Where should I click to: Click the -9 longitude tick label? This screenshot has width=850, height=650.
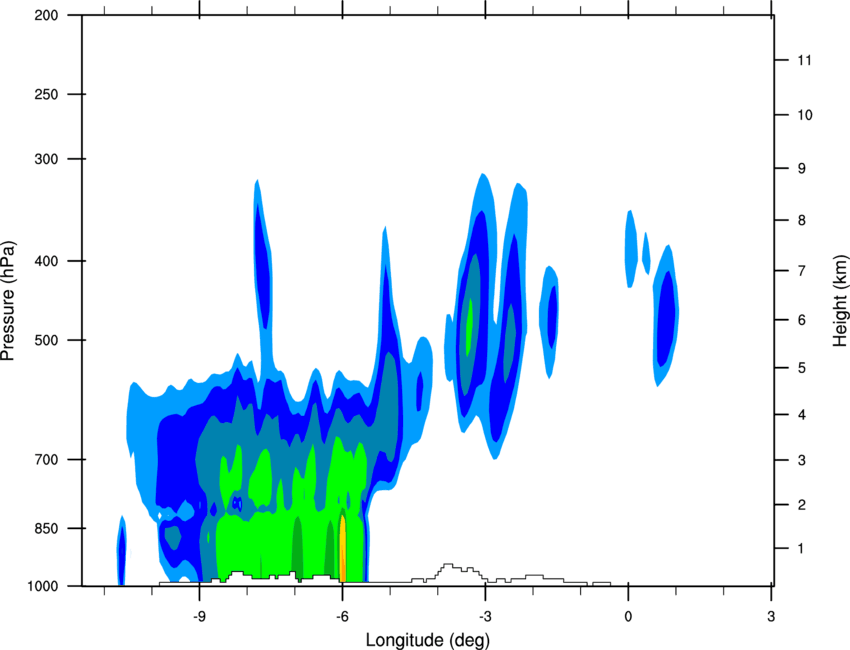[199, 616]
